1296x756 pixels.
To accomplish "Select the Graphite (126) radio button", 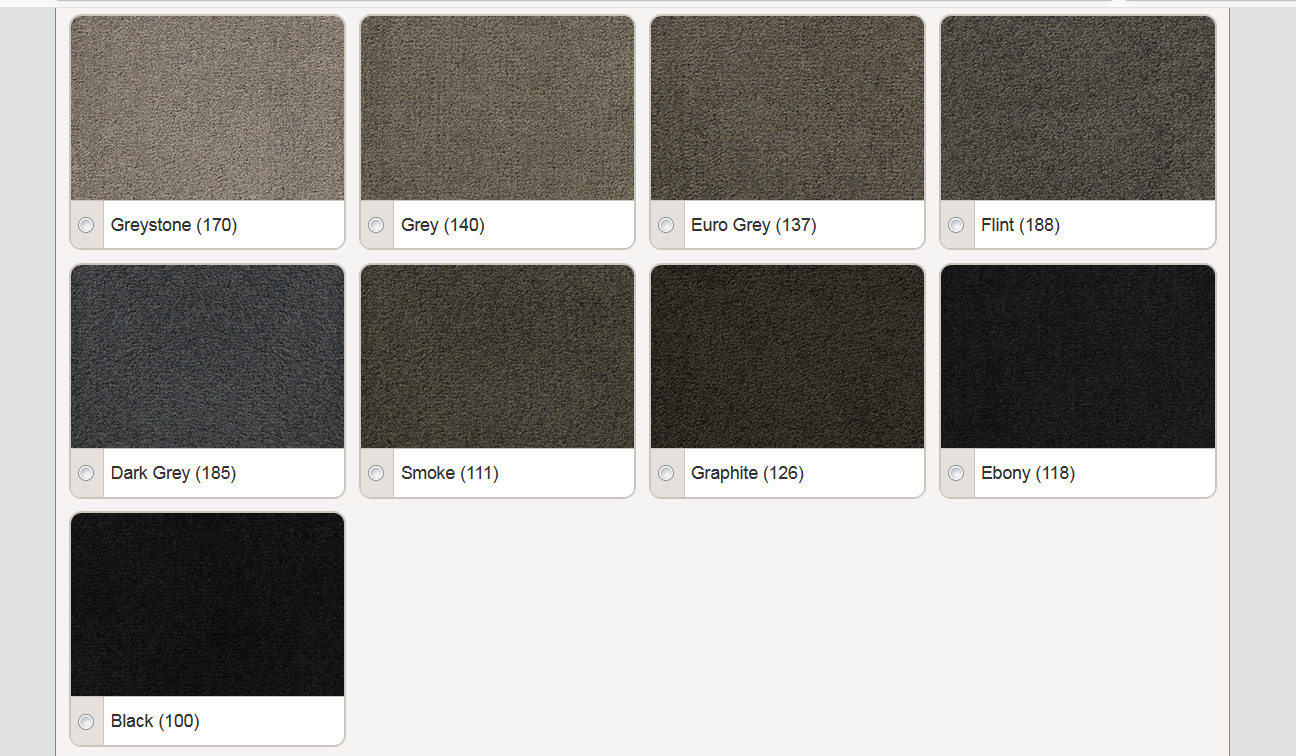I will pos(666,473).
